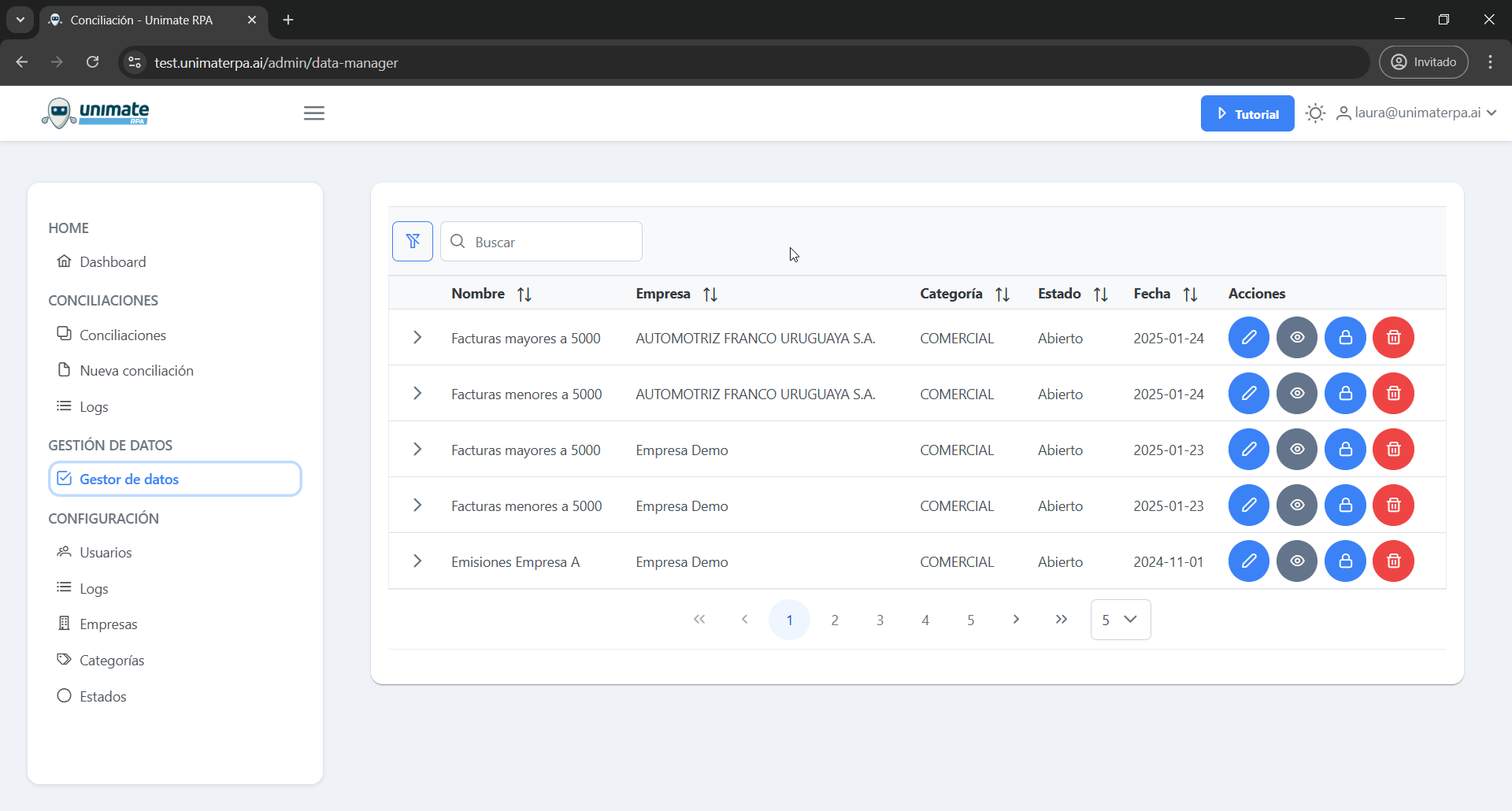Viewport: 1512px width, 811px height.
Task: Open Empresas in sidebar
Action: point(98,624)
